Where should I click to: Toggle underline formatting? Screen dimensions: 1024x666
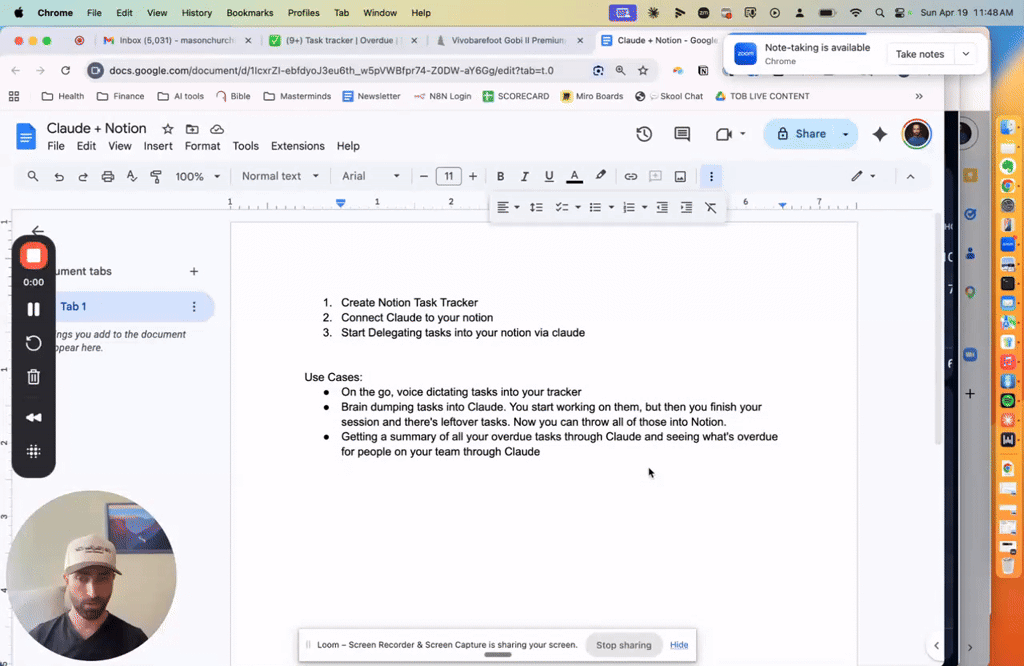point(549,176)
